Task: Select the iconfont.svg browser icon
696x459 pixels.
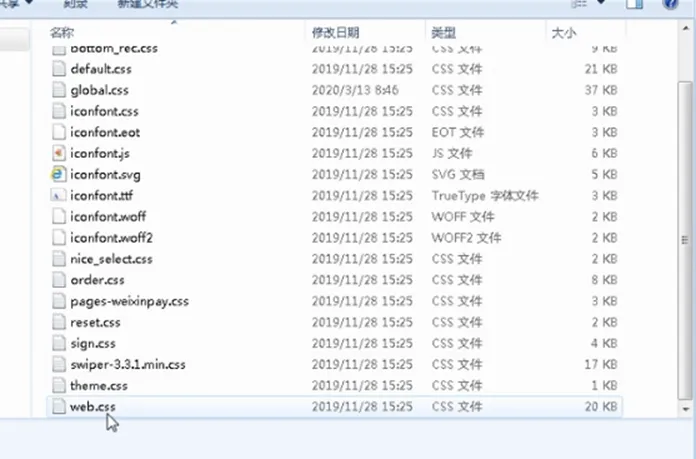Action: (59, 174)
